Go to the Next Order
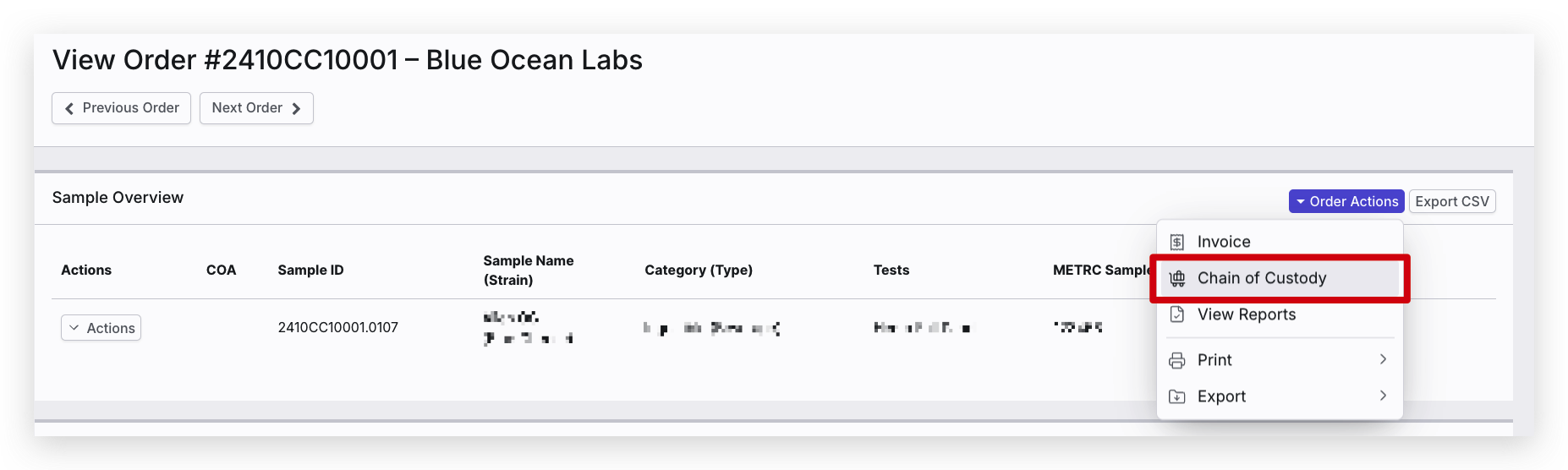1568x470 pixels. [255, 108]
